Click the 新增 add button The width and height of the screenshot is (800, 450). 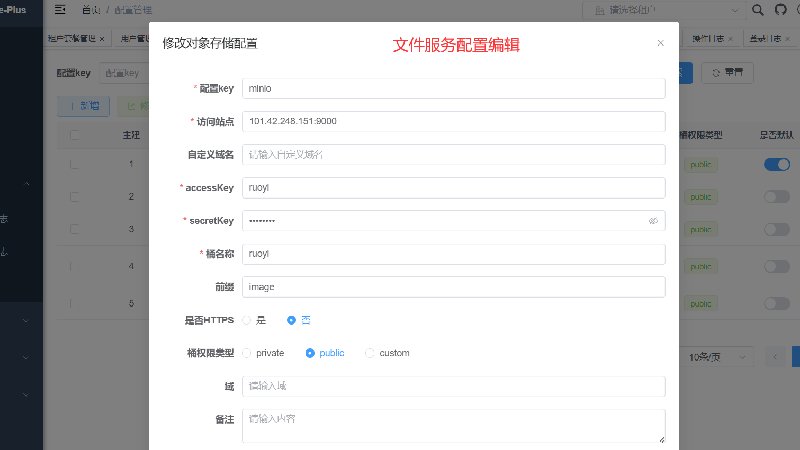pos(83,106)
